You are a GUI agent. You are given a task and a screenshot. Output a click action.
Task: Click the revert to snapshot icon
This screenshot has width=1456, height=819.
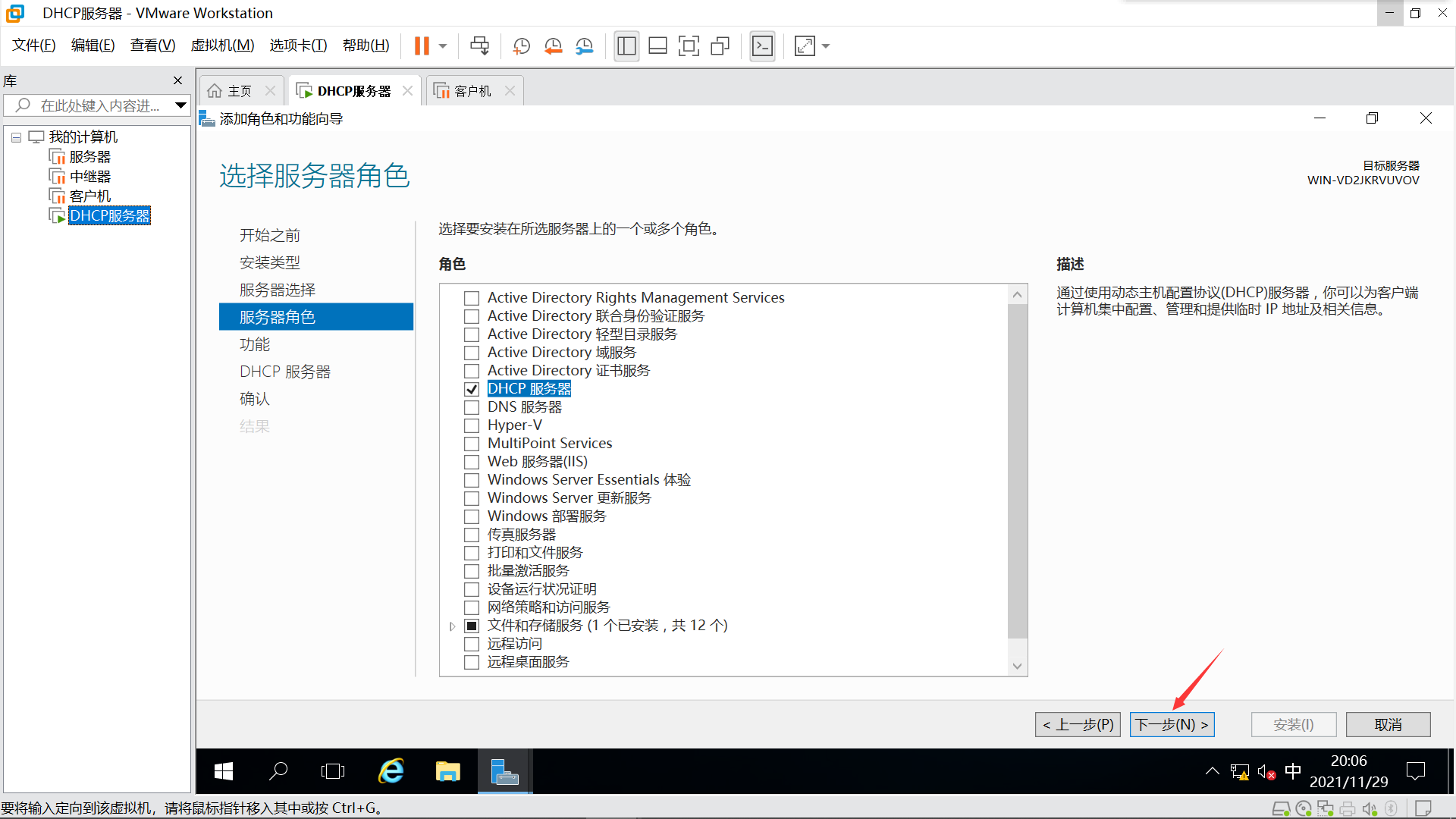pos(553,46)
